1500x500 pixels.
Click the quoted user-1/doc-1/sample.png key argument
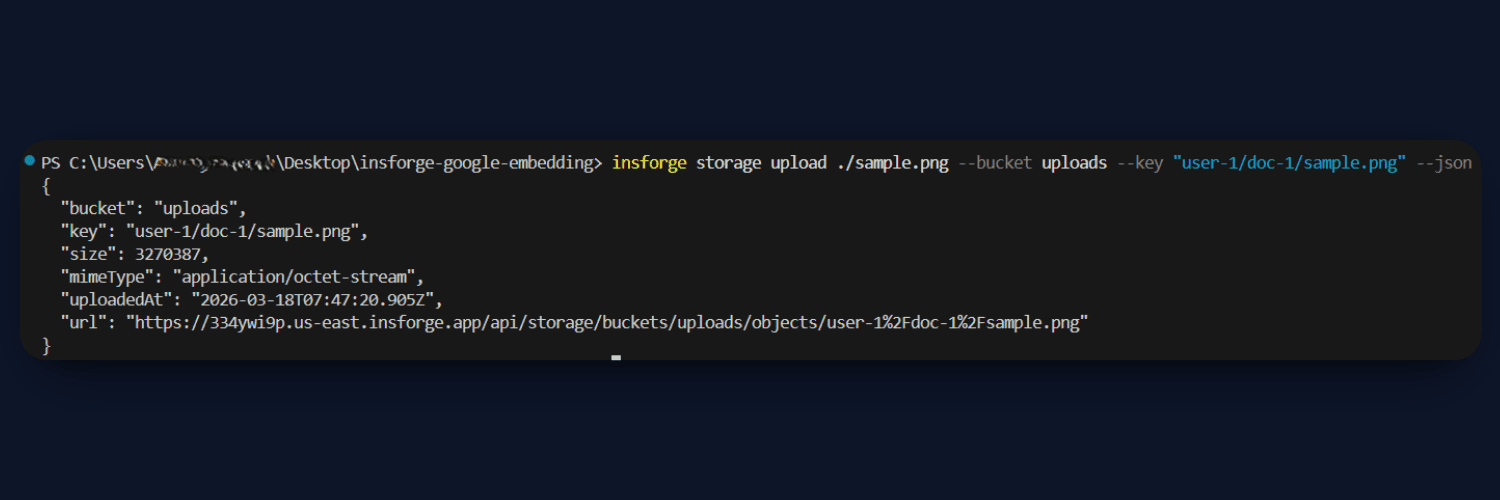click(1290, 163)
